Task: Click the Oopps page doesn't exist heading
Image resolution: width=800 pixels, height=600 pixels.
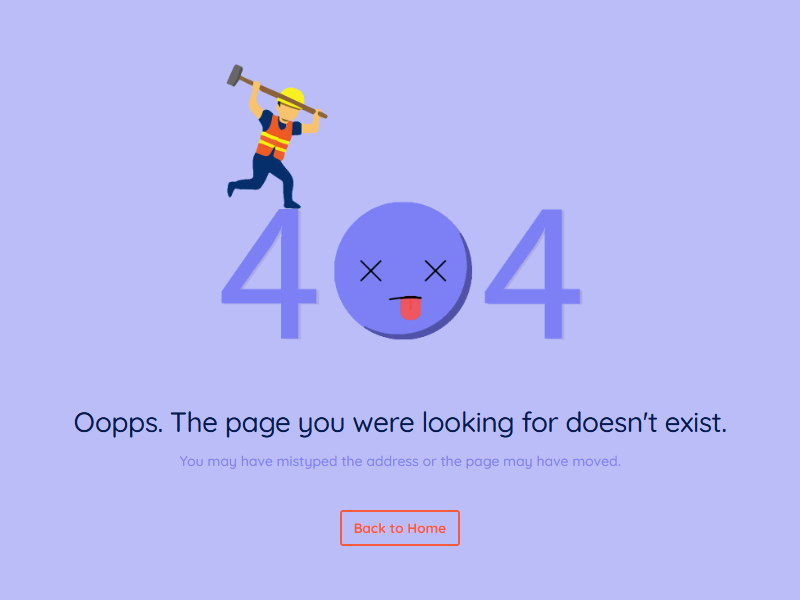Action: pyautogui.click(x=400, y=423)
